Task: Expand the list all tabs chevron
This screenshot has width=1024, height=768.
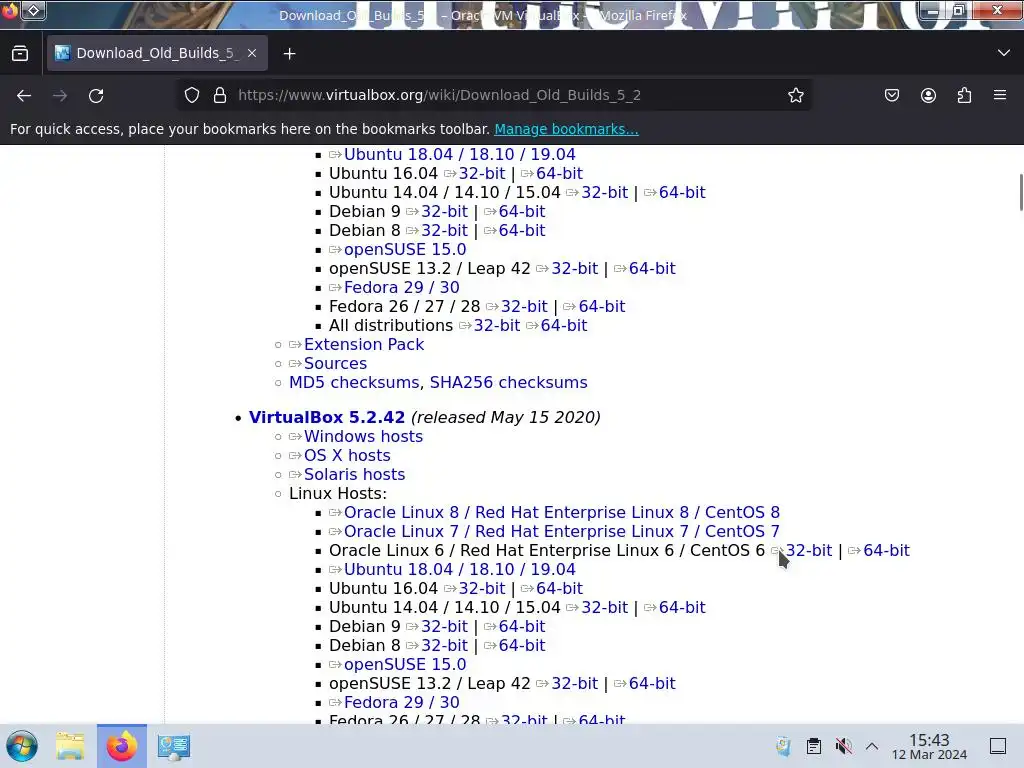Action: pos(1004,53)
